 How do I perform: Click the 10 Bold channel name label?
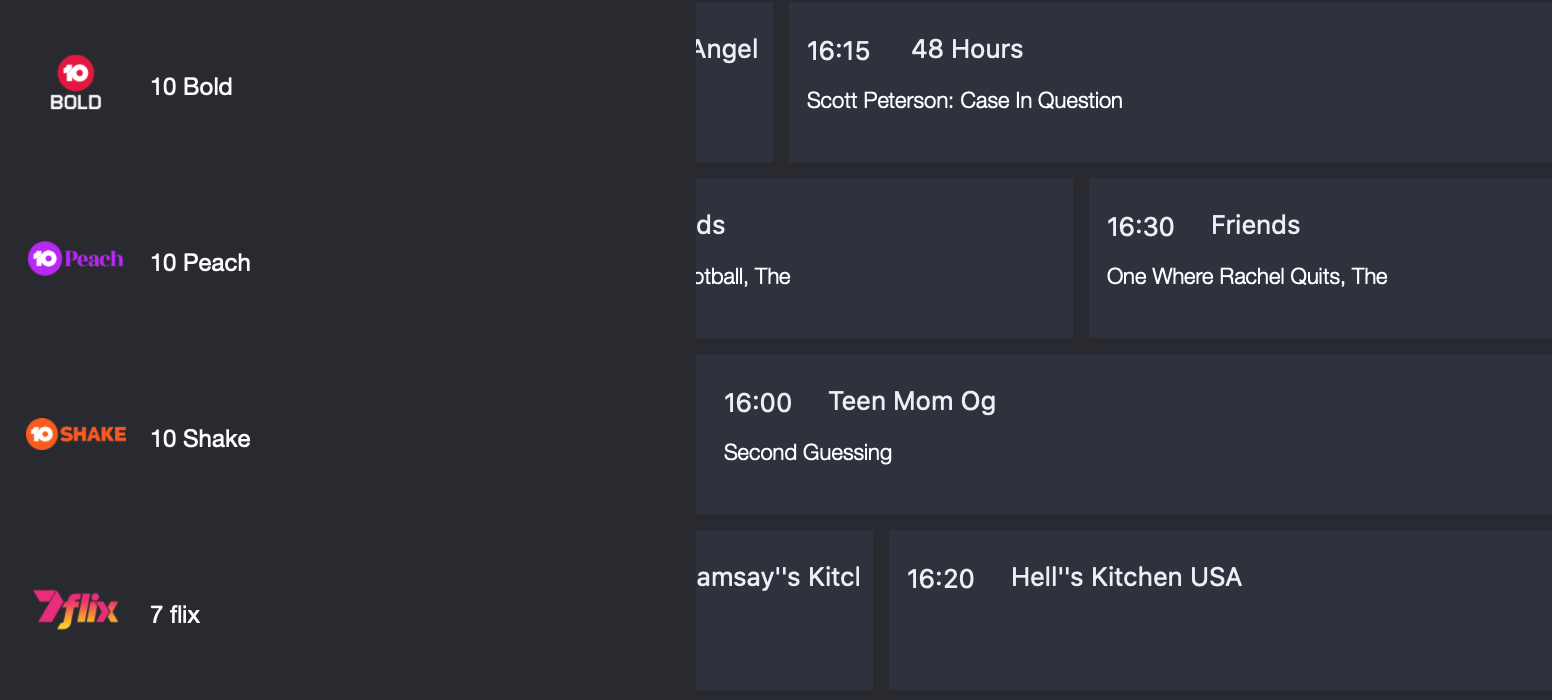tap(191, 87)
